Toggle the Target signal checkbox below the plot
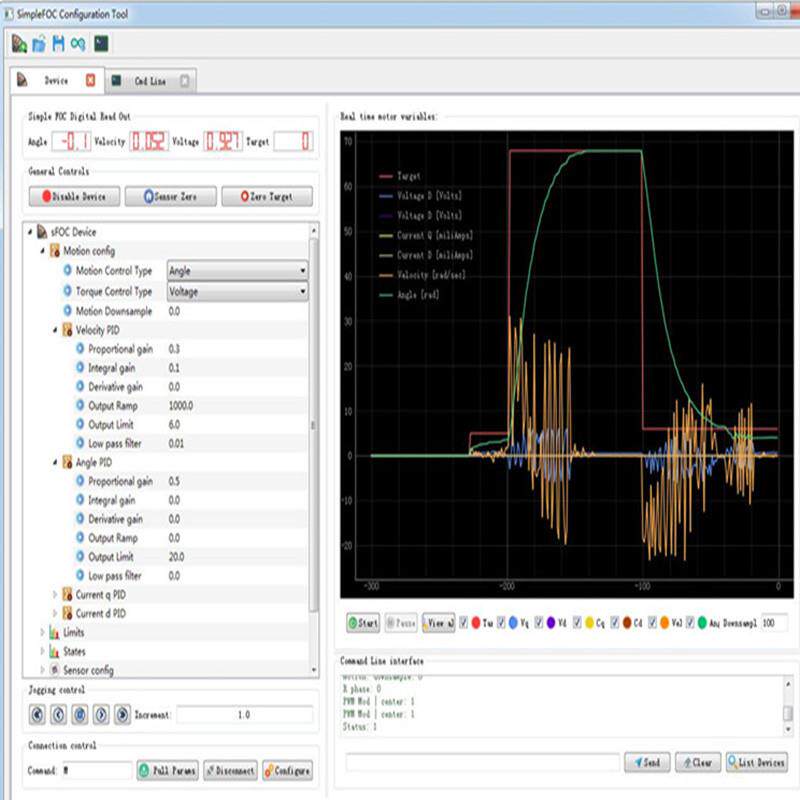 (x=464, y=623)
